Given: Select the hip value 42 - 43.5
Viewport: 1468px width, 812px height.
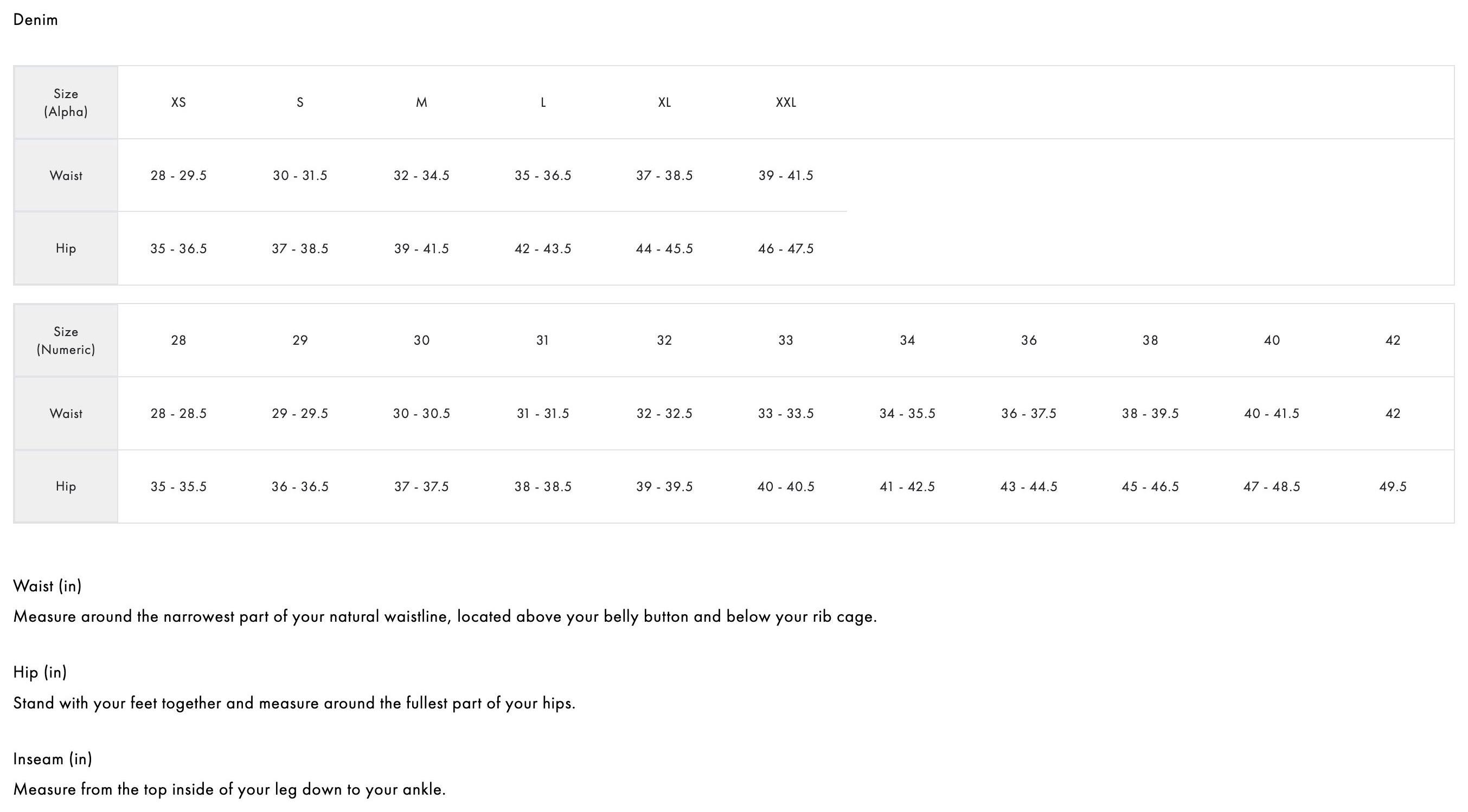Looking at the screenshot, I should [x=542, y=249].
